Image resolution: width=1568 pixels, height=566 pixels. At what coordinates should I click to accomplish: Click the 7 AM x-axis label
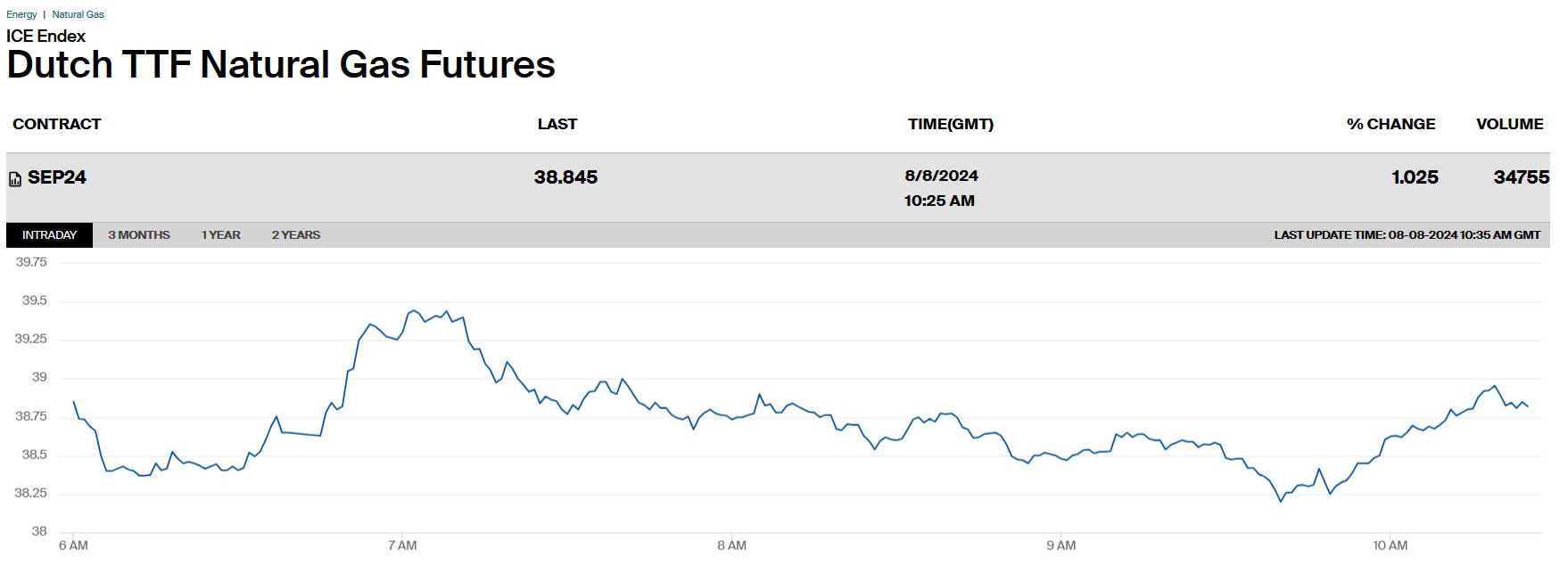click(x=402, y=545)
